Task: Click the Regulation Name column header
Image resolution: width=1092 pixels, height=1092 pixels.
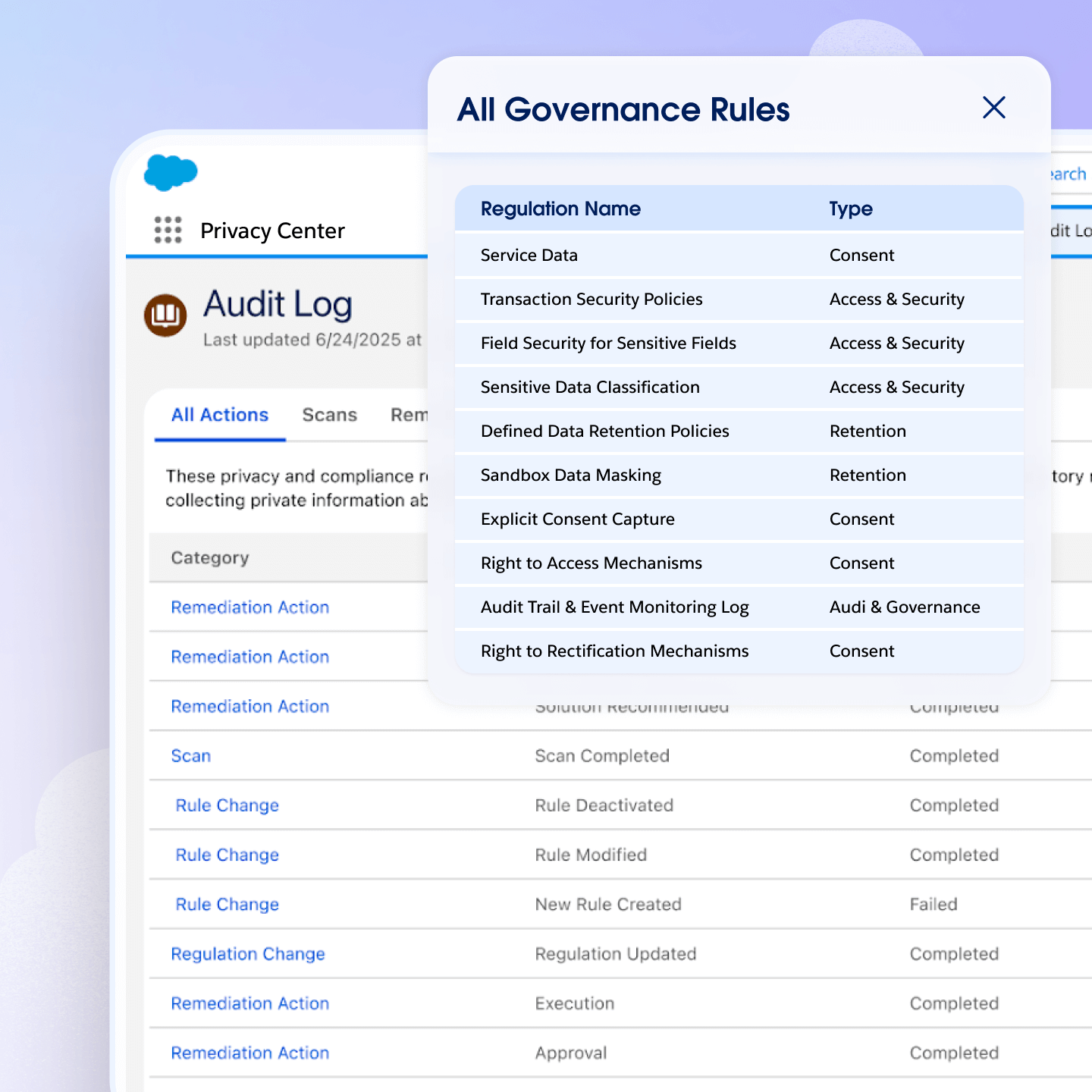Action: (x=560, y=209)
